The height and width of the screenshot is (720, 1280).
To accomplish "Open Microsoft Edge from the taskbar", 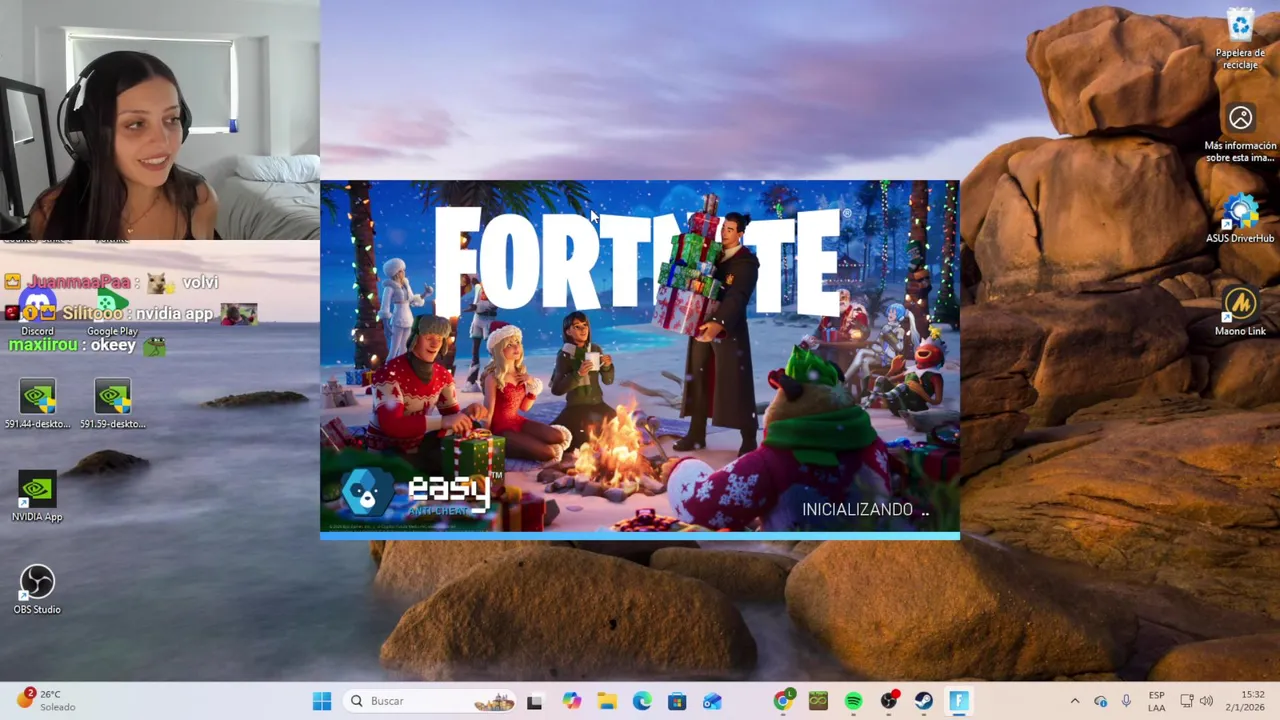I will click(642, 701).
